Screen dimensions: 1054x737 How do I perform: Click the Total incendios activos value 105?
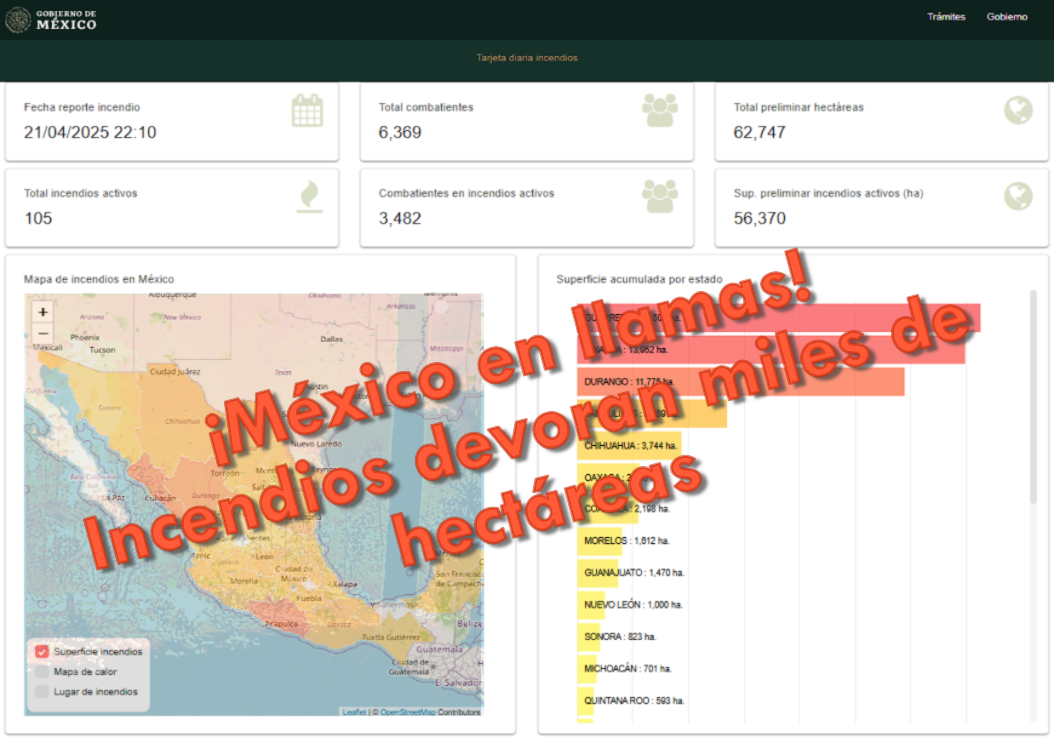tap(38, 219)
